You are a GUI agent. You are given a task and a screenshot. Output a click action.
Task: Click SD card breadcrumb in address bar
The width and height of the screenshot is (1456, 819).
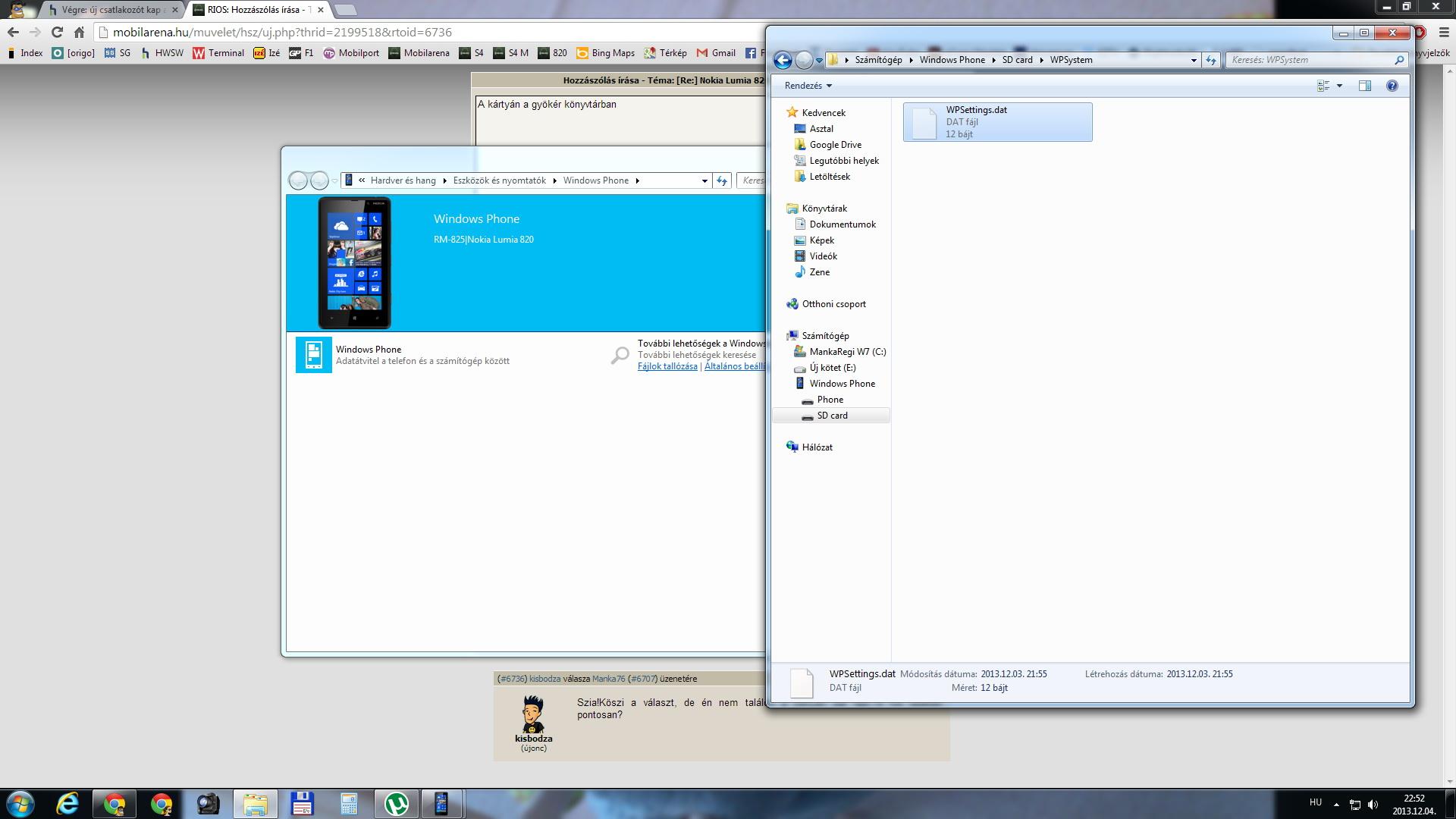[x=1017, y=60]
